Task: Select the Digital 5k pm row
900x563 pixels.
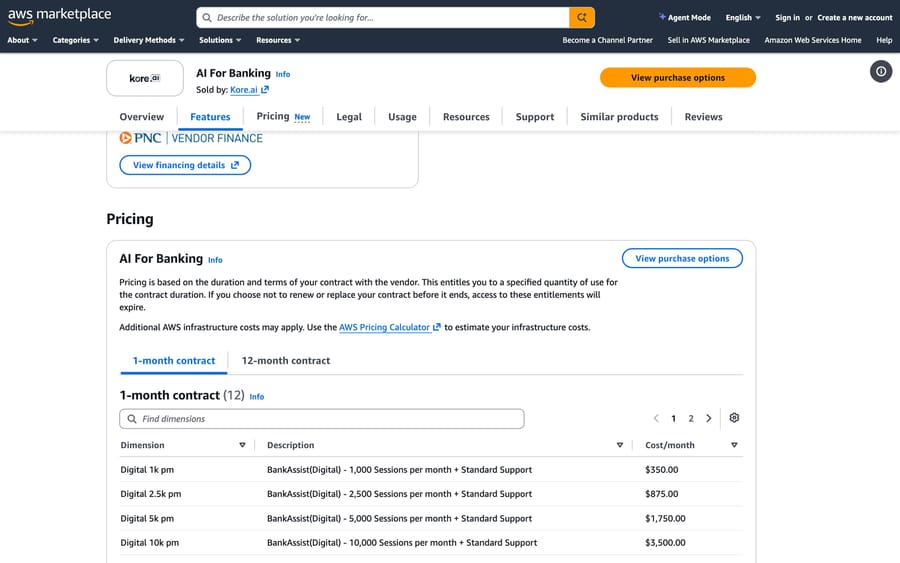Action: pyautogui.click(x=431, y=518)
